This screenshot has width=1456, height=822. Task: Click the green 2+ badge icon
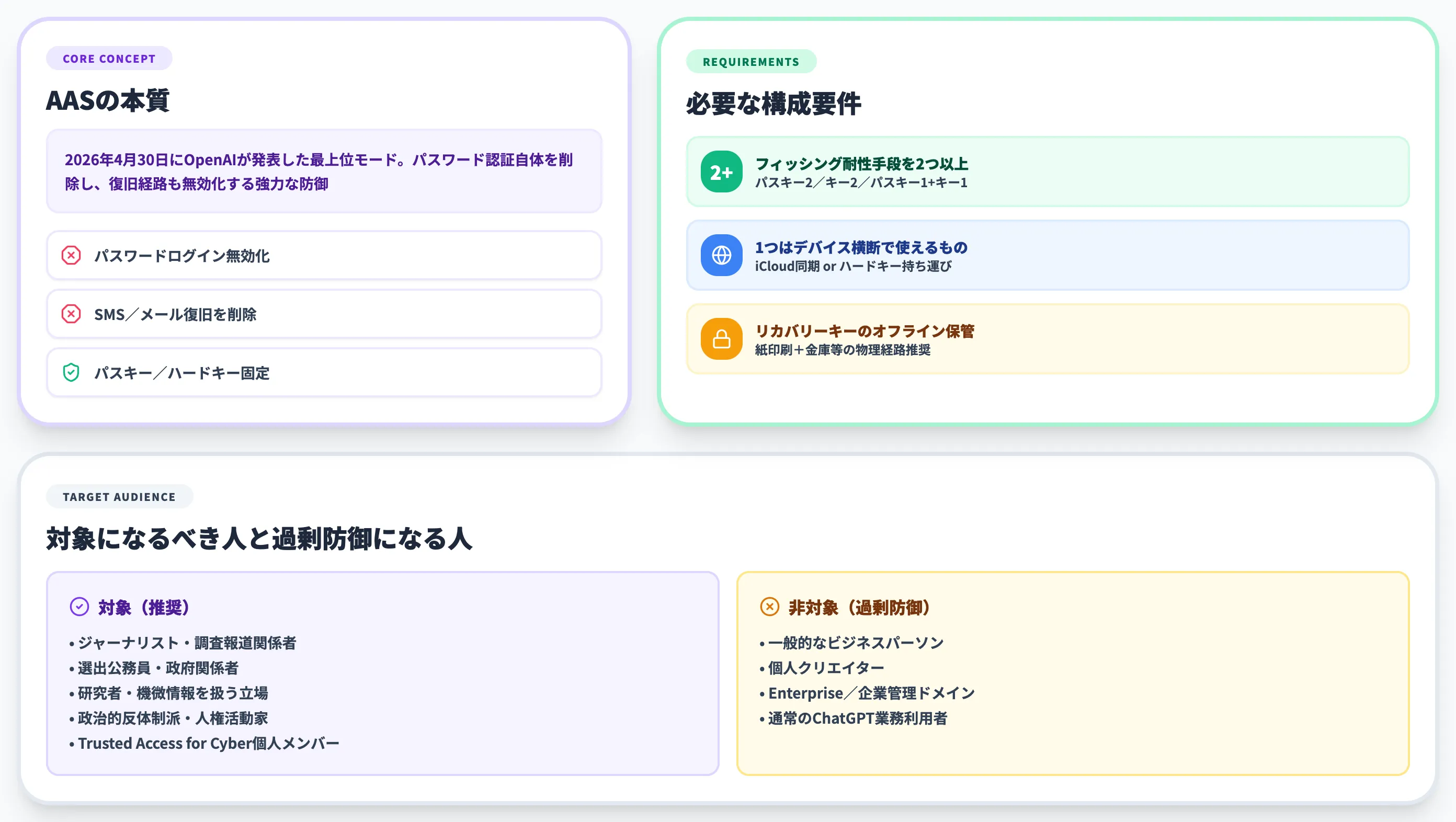[721, 172]
